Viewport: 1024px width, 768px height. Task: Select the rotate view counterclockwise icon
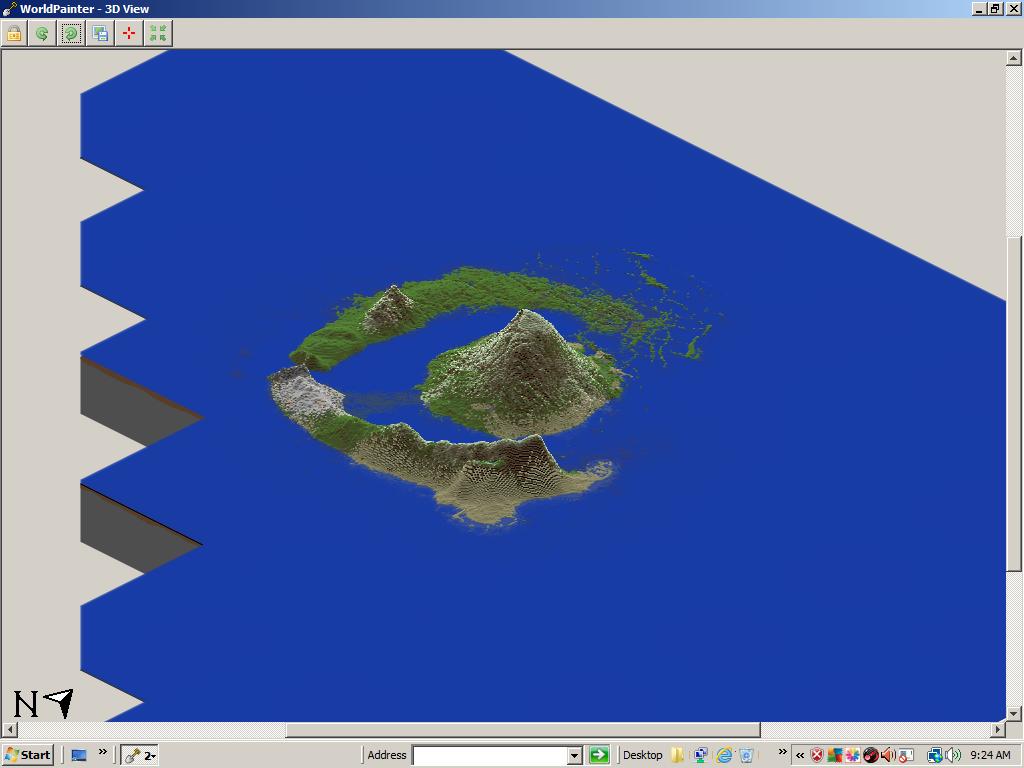[42, 33]
